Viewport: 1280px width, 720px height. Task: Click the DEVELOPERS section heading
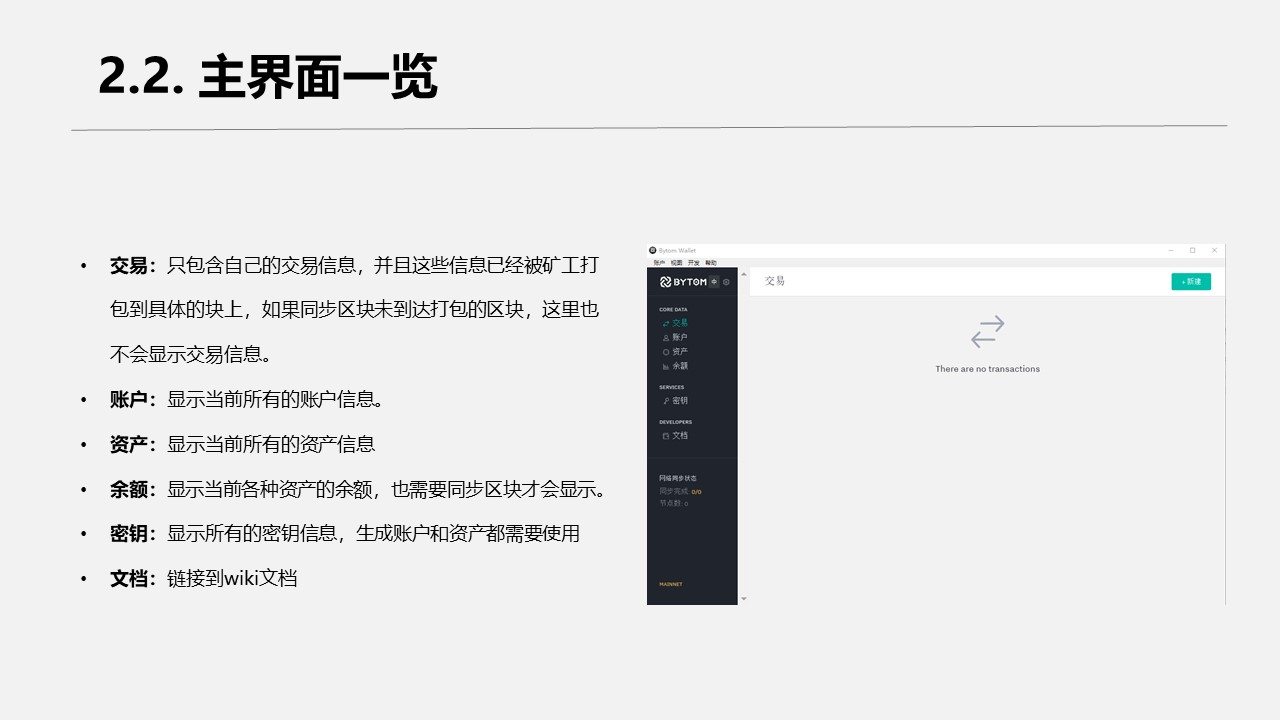click(x=676, y=422)
